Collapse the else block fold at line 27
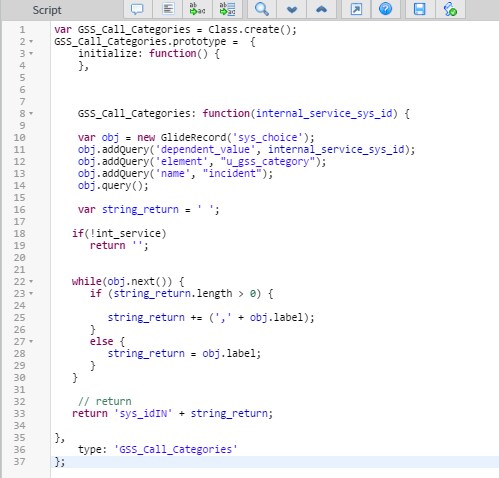 (x=31, y=342)
